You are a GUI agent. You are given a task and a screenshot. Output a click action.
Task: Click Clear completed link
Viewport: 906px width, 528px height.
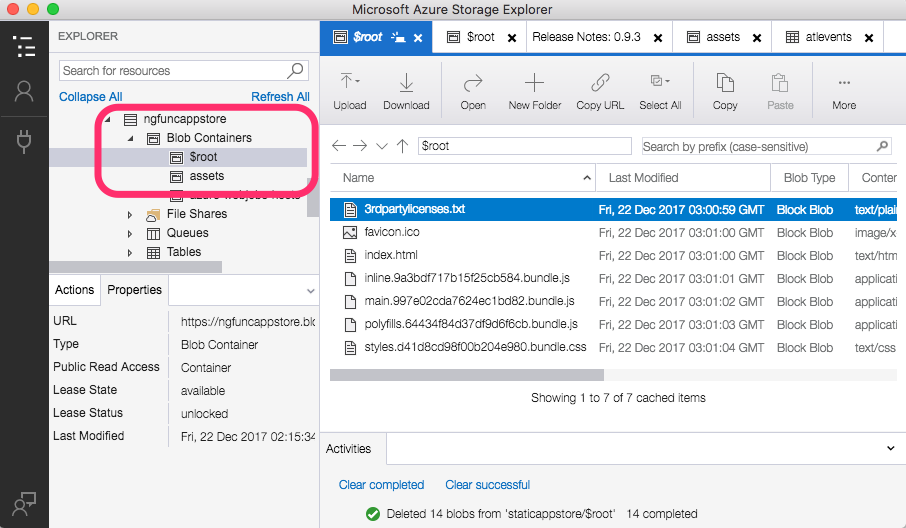pos(381,485)
